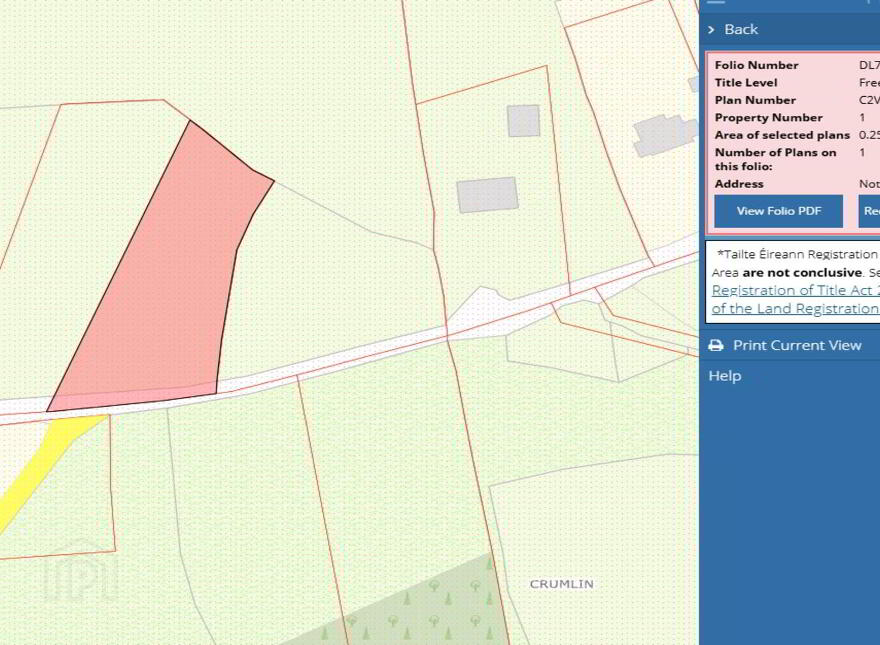Click the Property Number label
This screenshot has width=880, height=645.
pos(768,117)
